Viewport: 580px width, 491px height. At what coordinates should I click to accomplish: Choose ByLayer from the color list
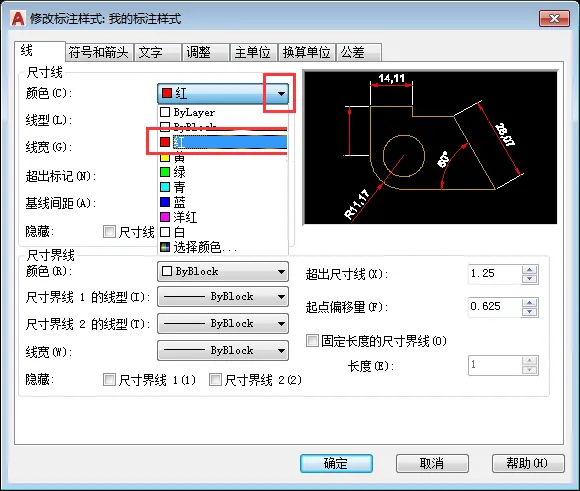[x=223, y=112]
